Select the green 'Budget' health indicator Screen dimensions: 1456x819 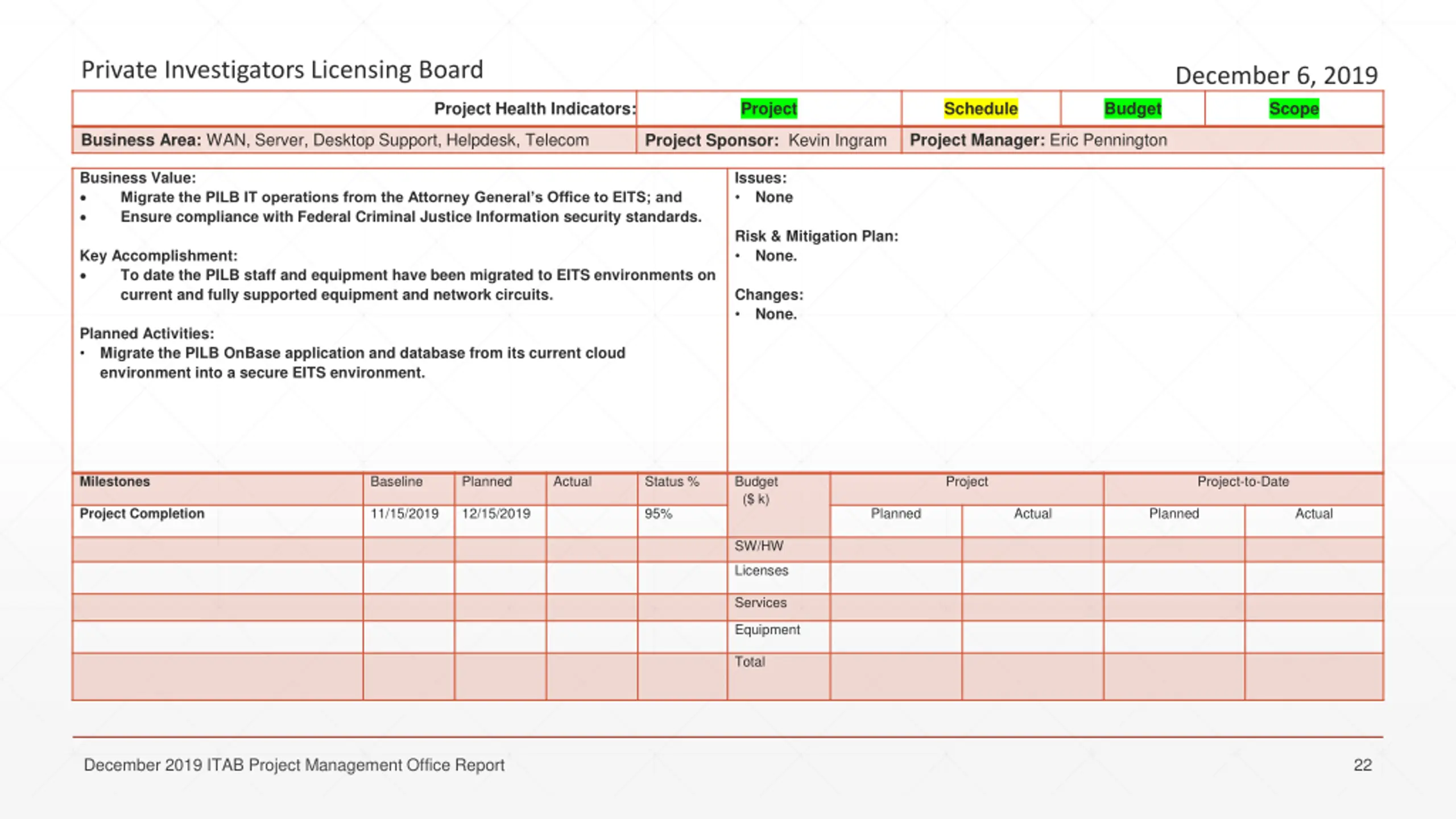[1133, 109]
